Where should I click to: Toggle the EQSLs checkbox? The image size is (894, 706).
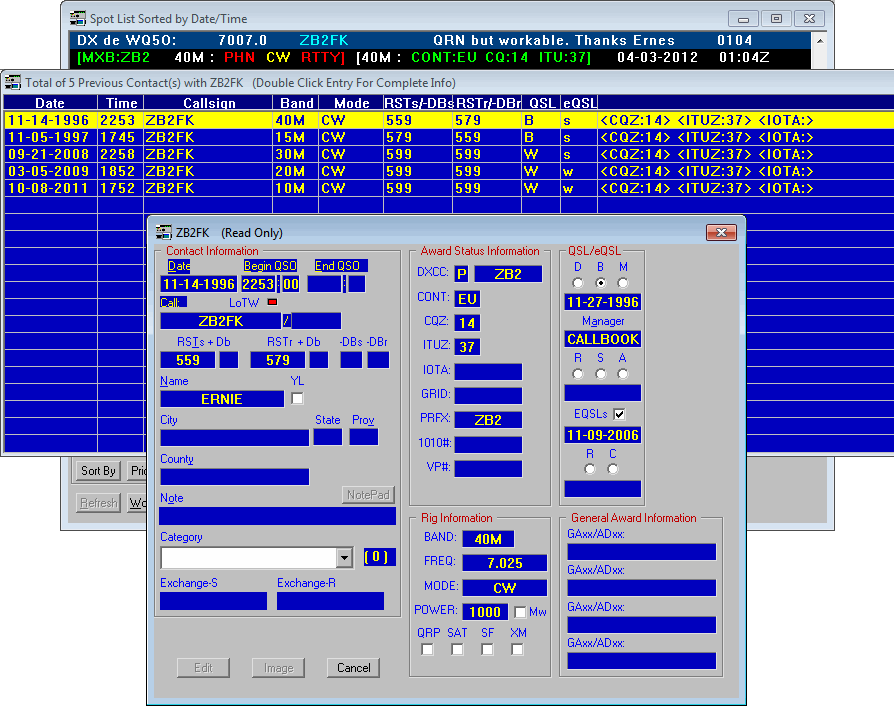pos(619,414)
